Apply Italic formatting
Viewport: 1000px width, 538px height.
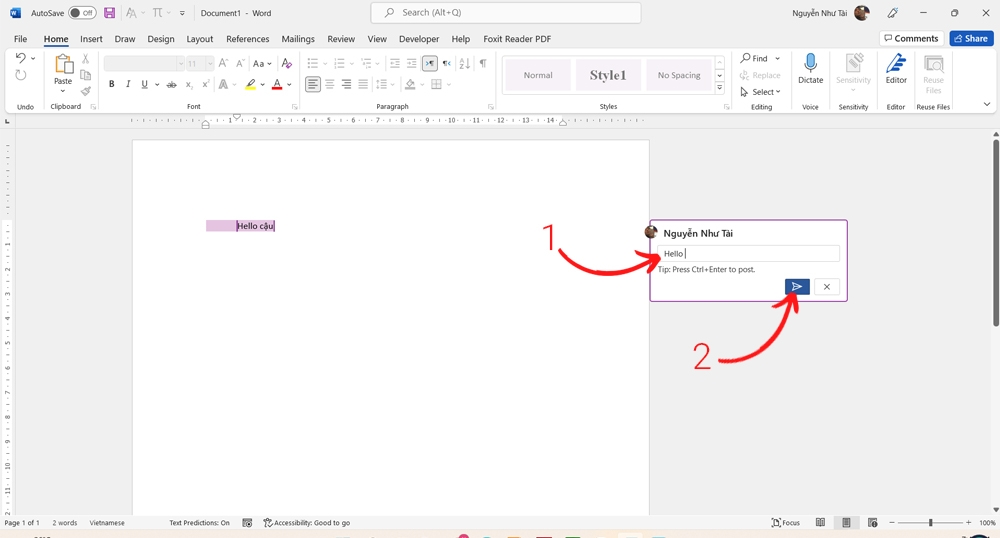[x=128, y=84]
